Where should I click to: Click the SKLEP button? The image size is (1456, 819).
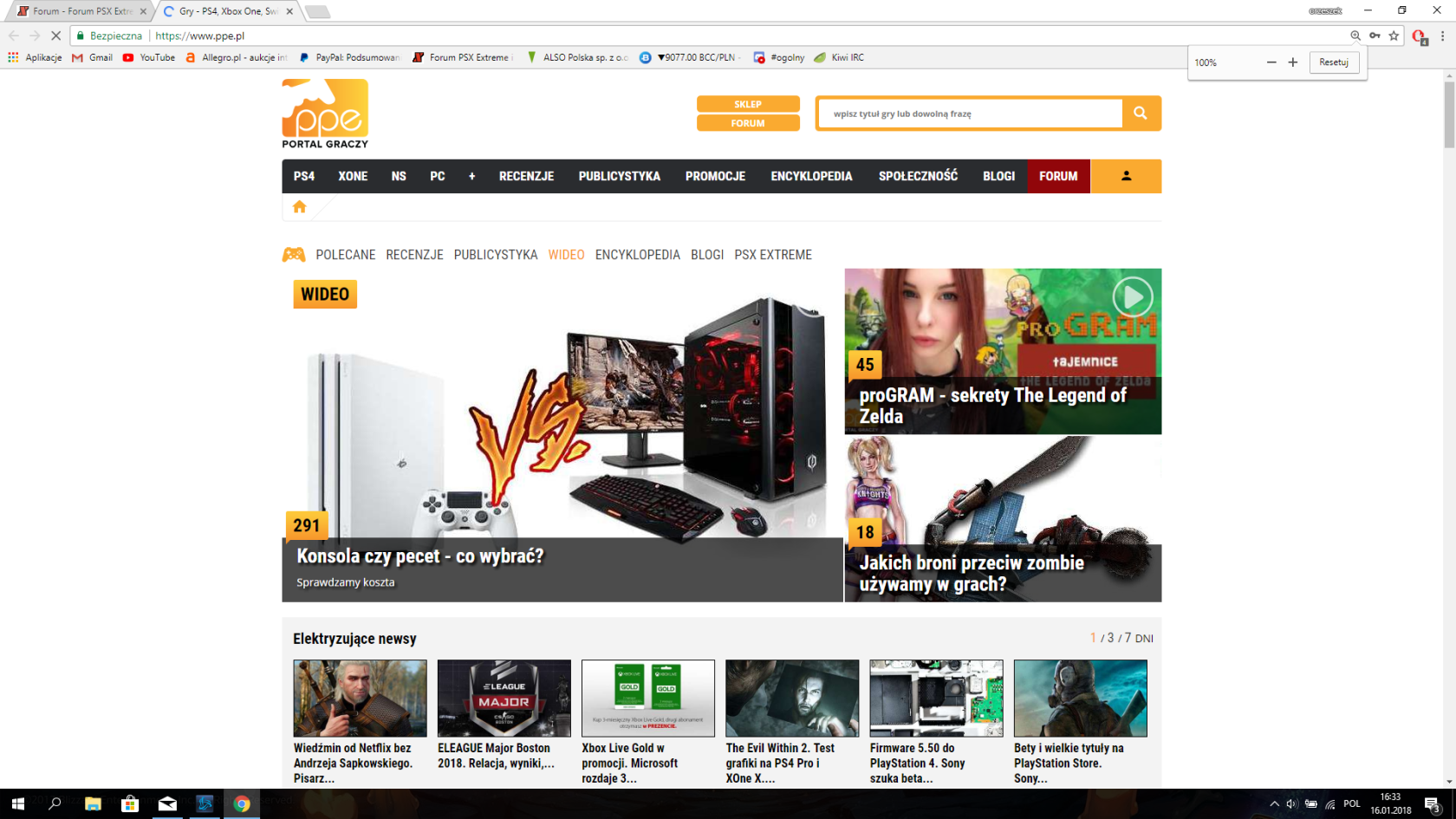[747, 104]
